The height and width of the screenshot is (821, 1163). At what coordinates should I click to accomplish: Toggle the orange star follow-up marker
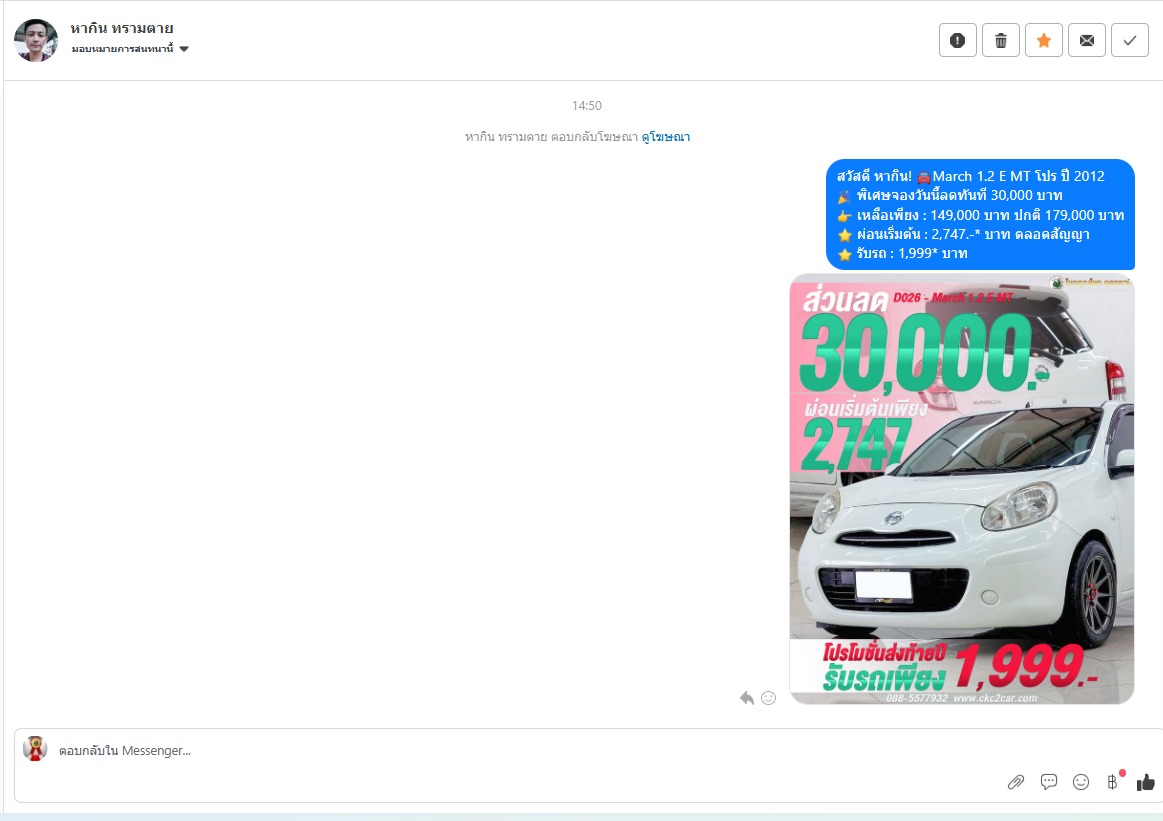[x=1044, y=40]
